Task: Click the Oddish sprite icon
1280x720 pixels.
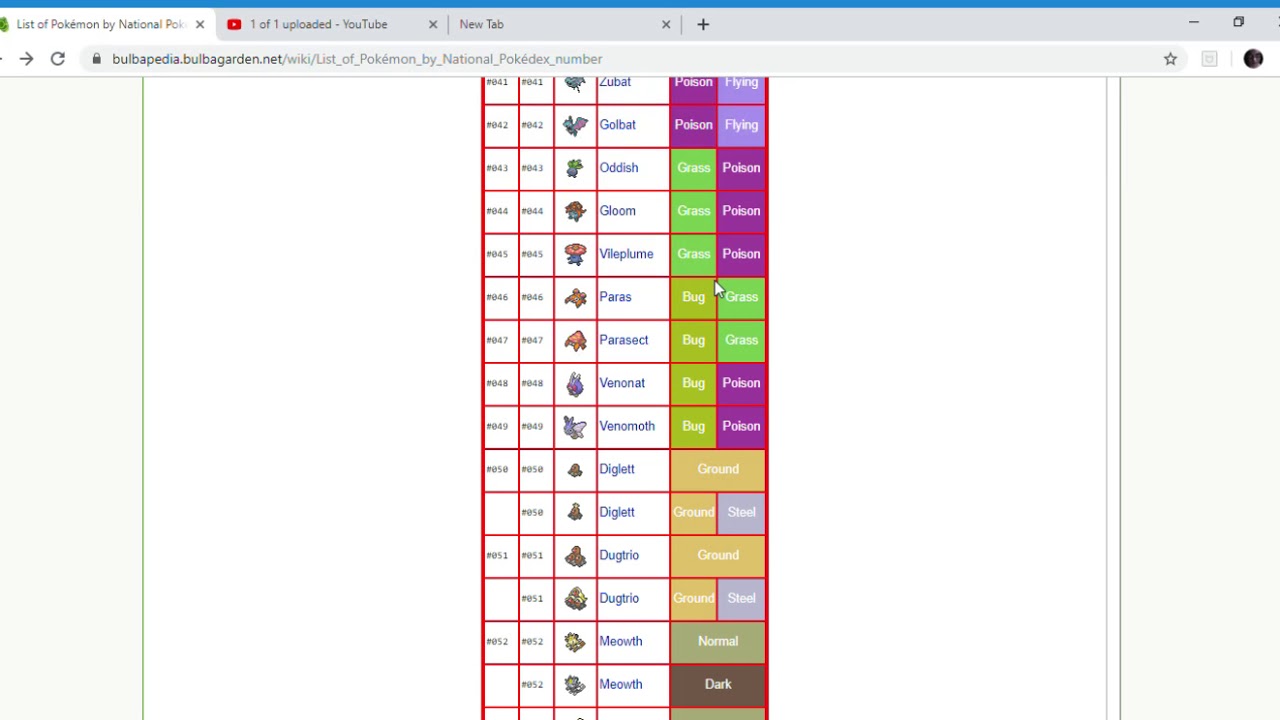Action: tap(575, 168)
